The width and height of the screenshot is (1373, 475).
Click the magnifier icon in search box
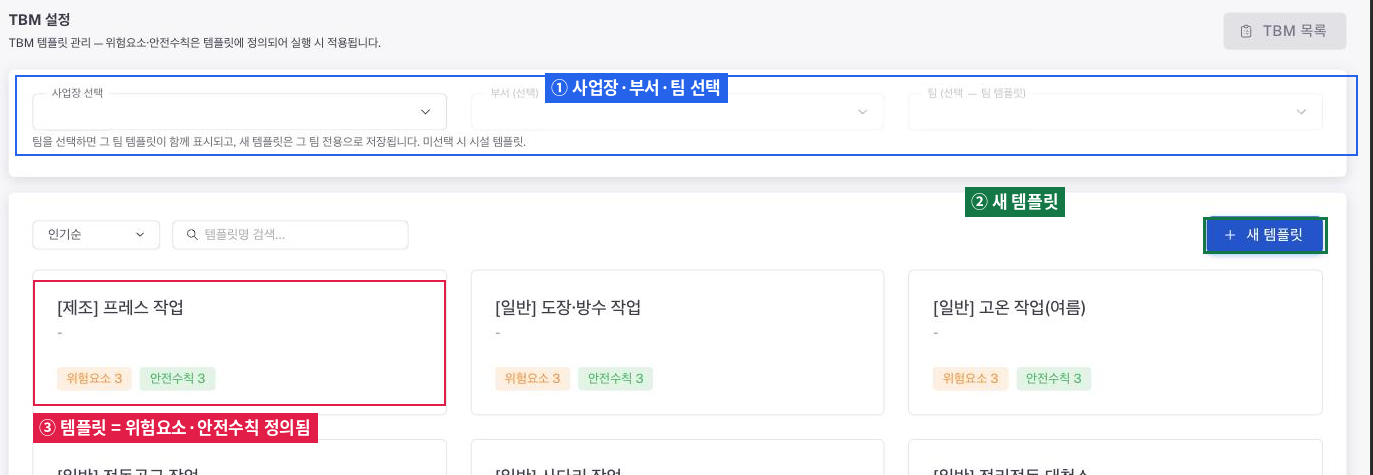click(x=191, y=235)
